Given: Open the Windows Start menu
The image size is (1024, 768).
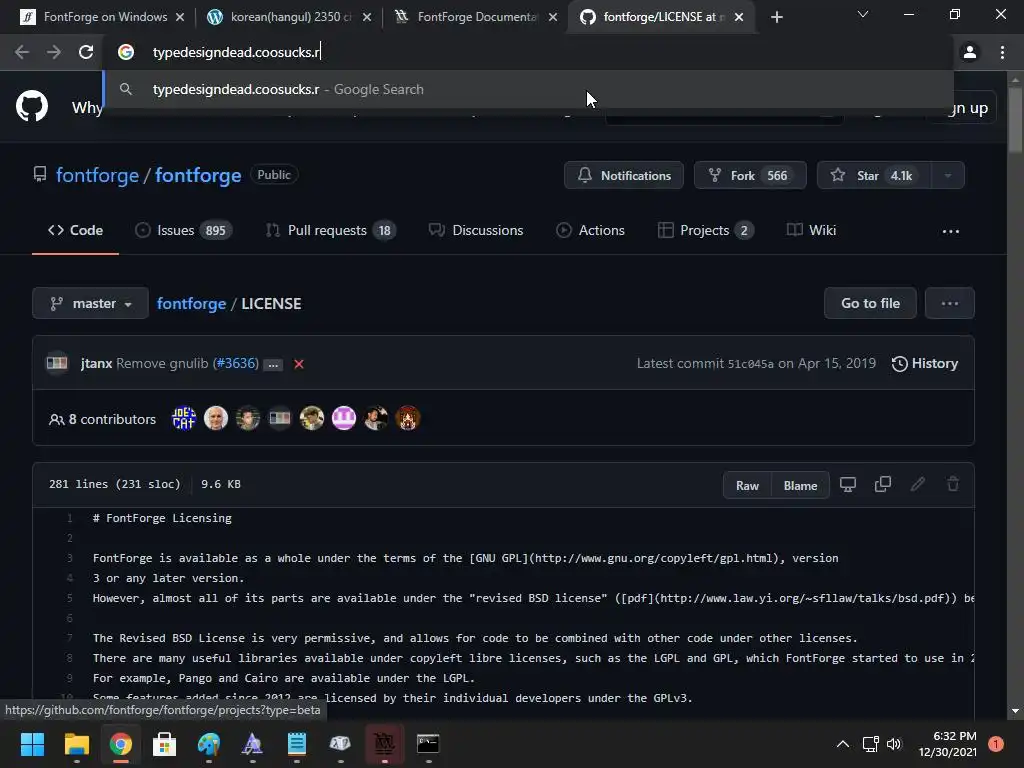Looking at the screenshot, I should pos(32,744).
